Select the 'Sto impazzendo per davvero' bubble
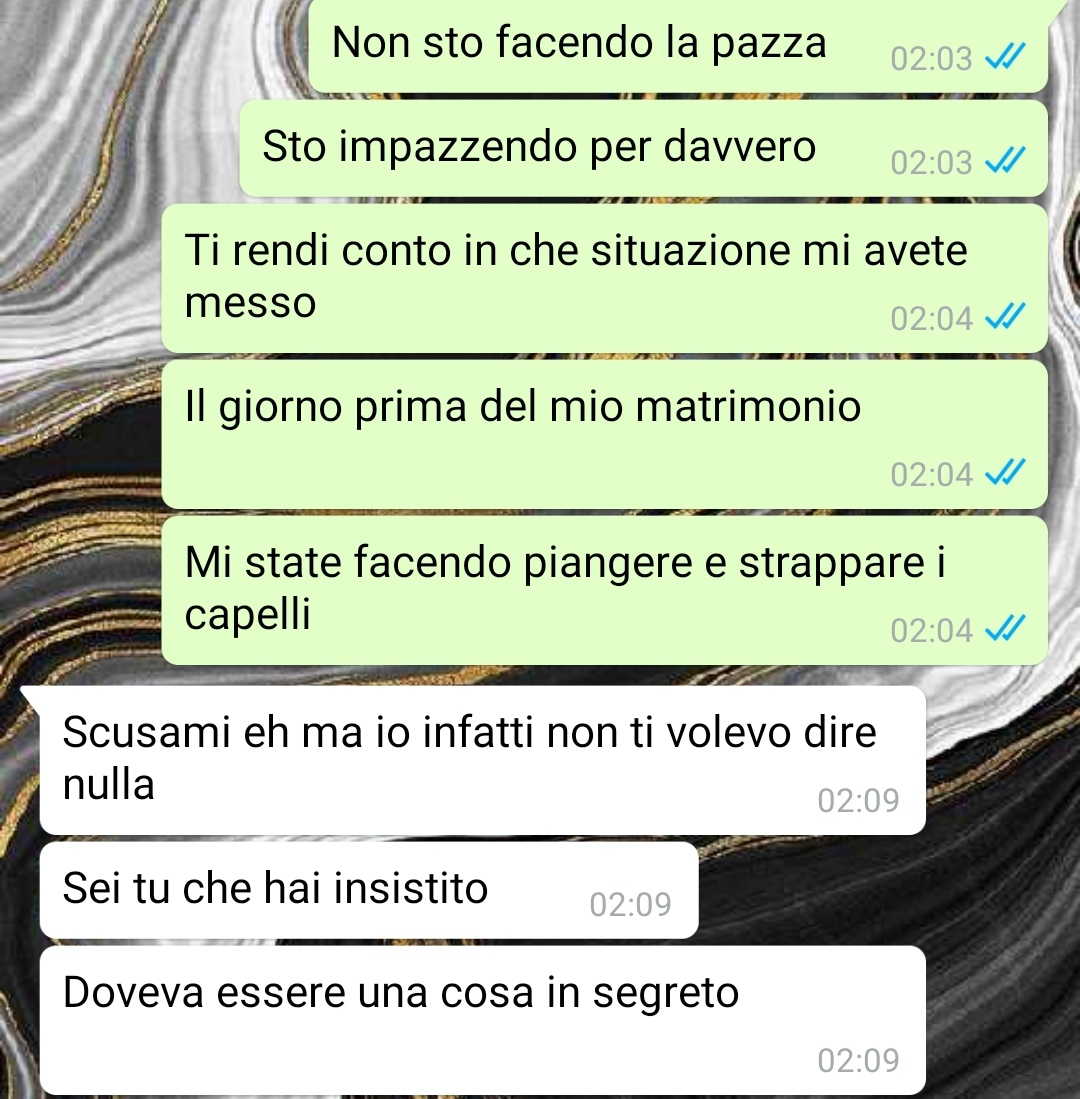Screen dimensions: 1080x1099 point(643,149)
